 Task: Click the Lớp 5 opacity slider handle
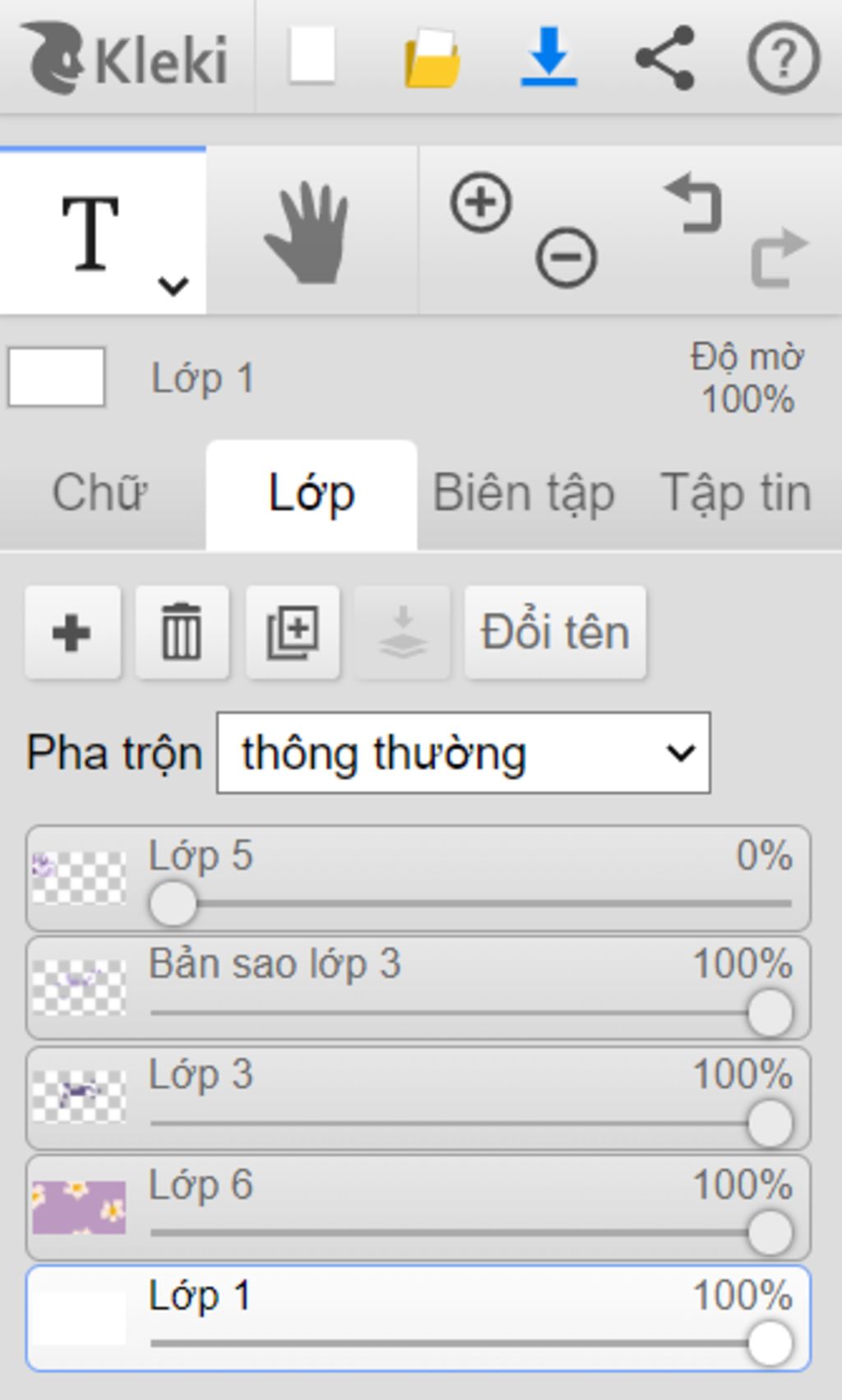pyautogui.click(x=173, y=903)
